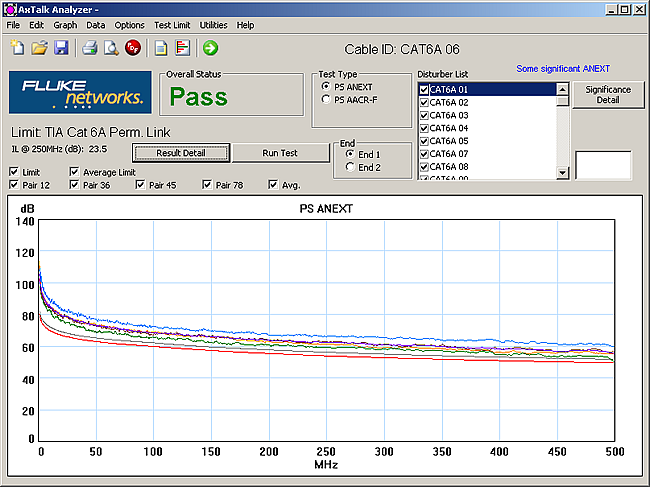Uncheck disturber CAT6A 02
650x487 pixels.
424,102
